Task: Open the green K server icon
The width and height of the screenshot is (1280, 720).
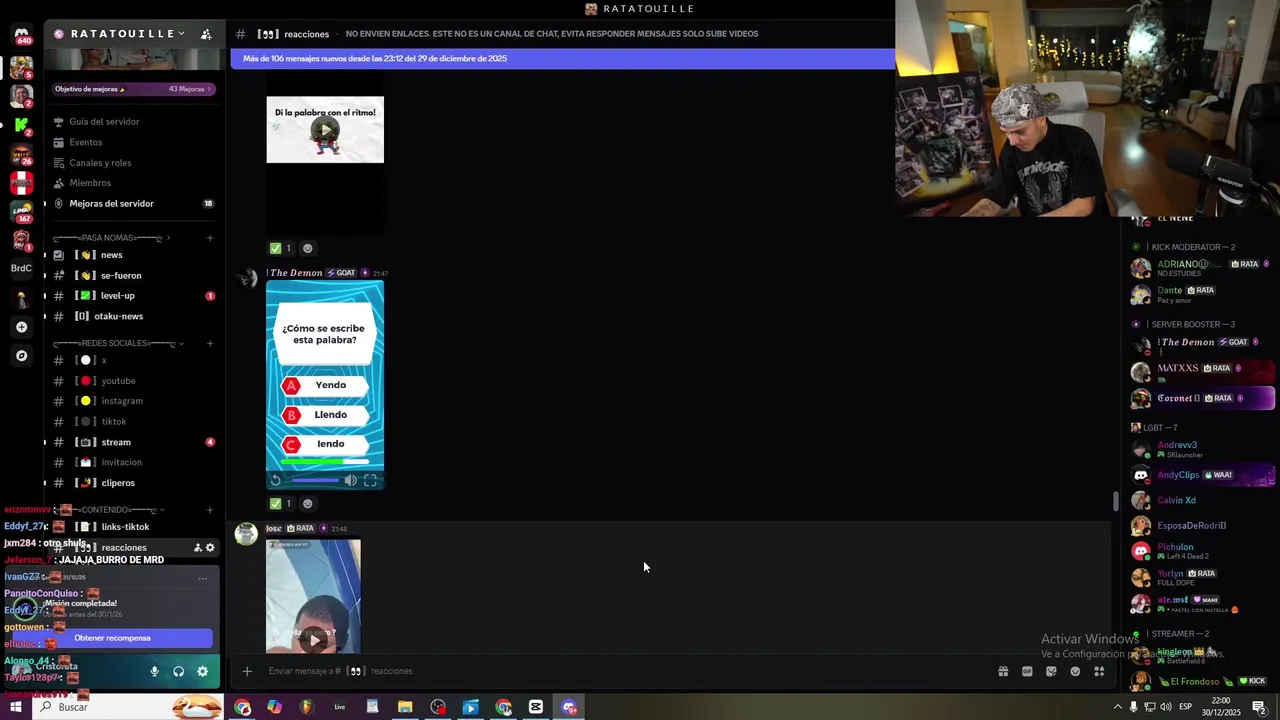Action: tap(21, 125)
